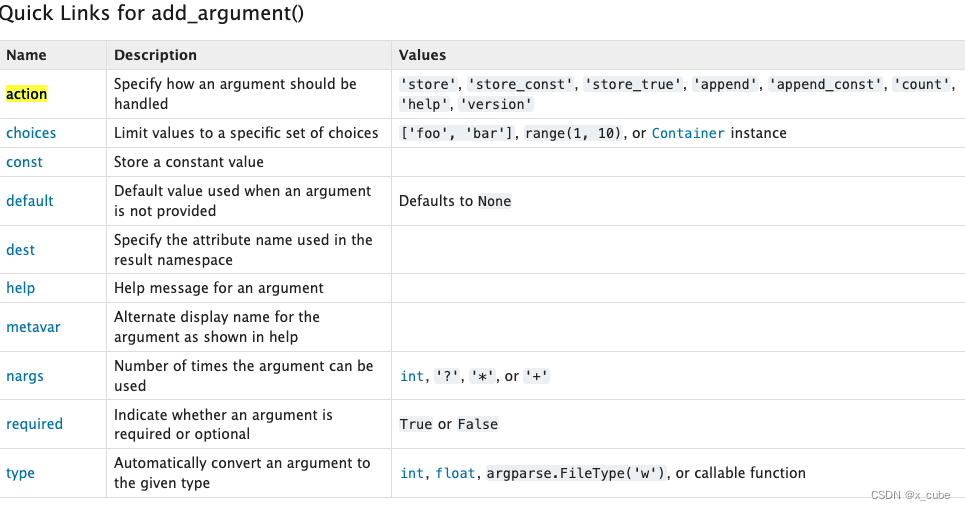The width and height of the screenshot is (965, 510).
Task: Click the Container link in choices row
Action: coord(688,133)
